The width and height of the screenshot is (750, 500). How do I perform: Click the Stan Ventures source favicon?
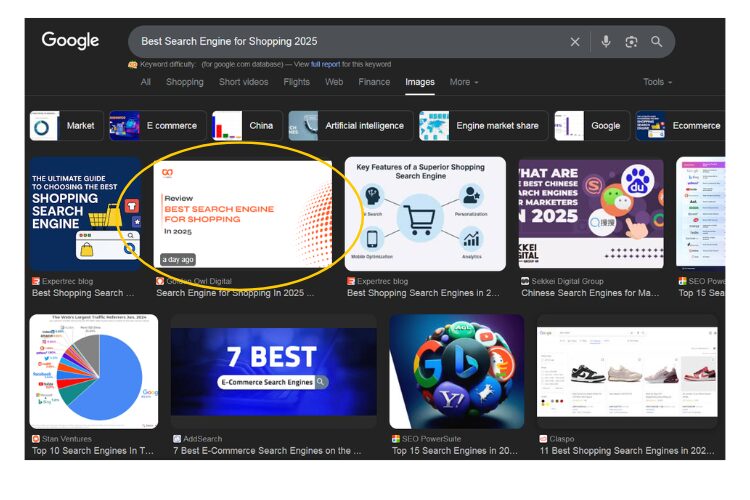tap(36, 438)
